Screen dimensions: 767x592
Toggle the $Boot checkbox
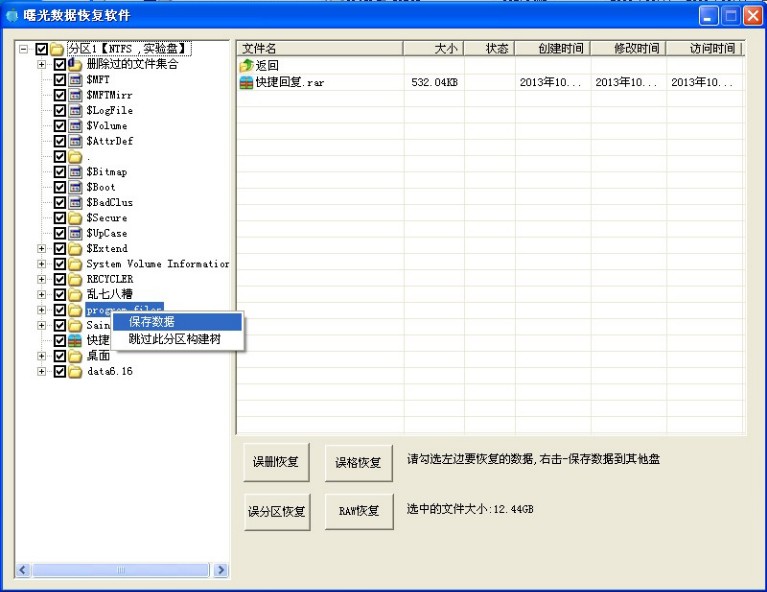pos(60,187)
